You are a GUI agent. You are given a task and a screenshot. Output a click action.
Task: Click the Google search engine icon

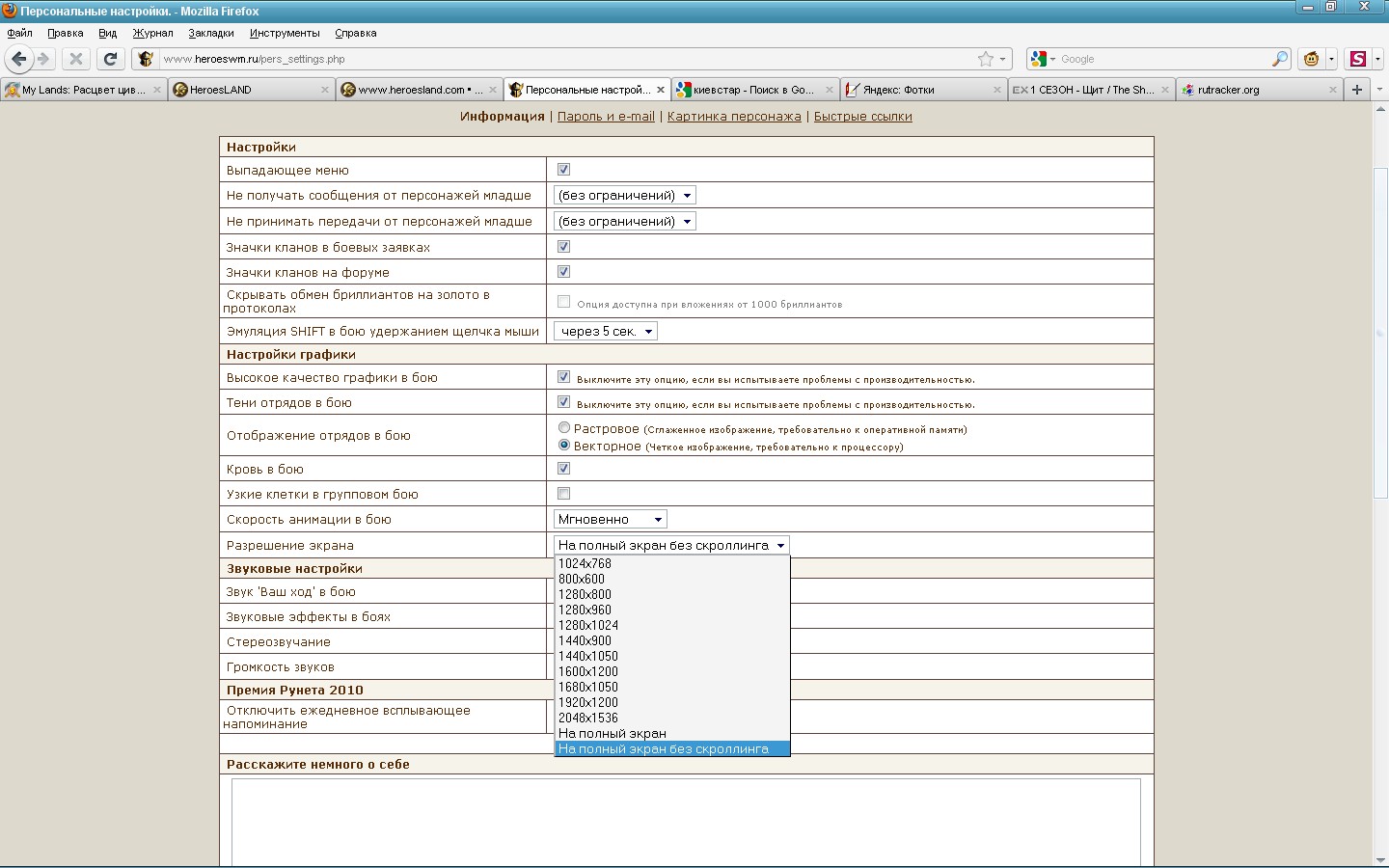[x=1039, y=59]
